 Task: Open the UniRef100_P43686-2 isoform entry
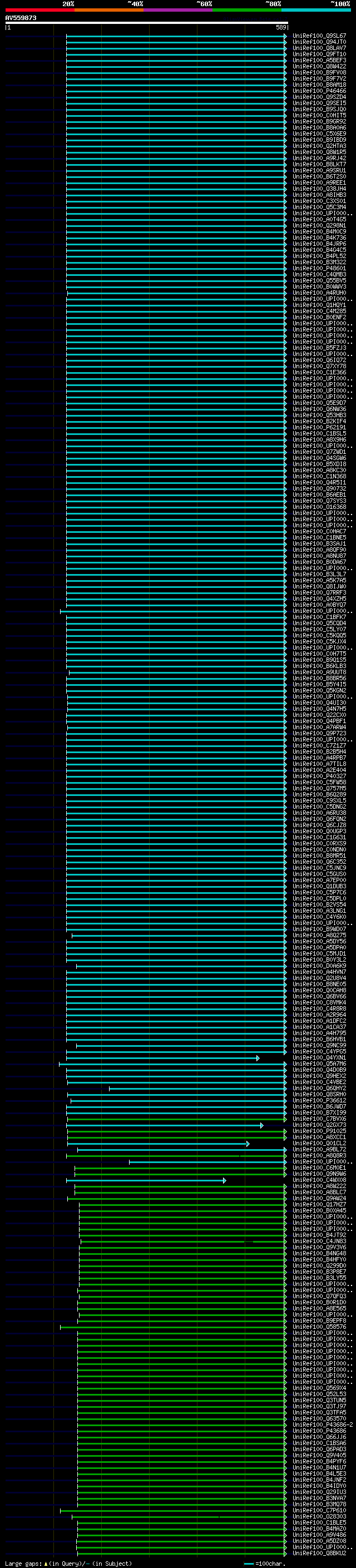click(323, 1425)
